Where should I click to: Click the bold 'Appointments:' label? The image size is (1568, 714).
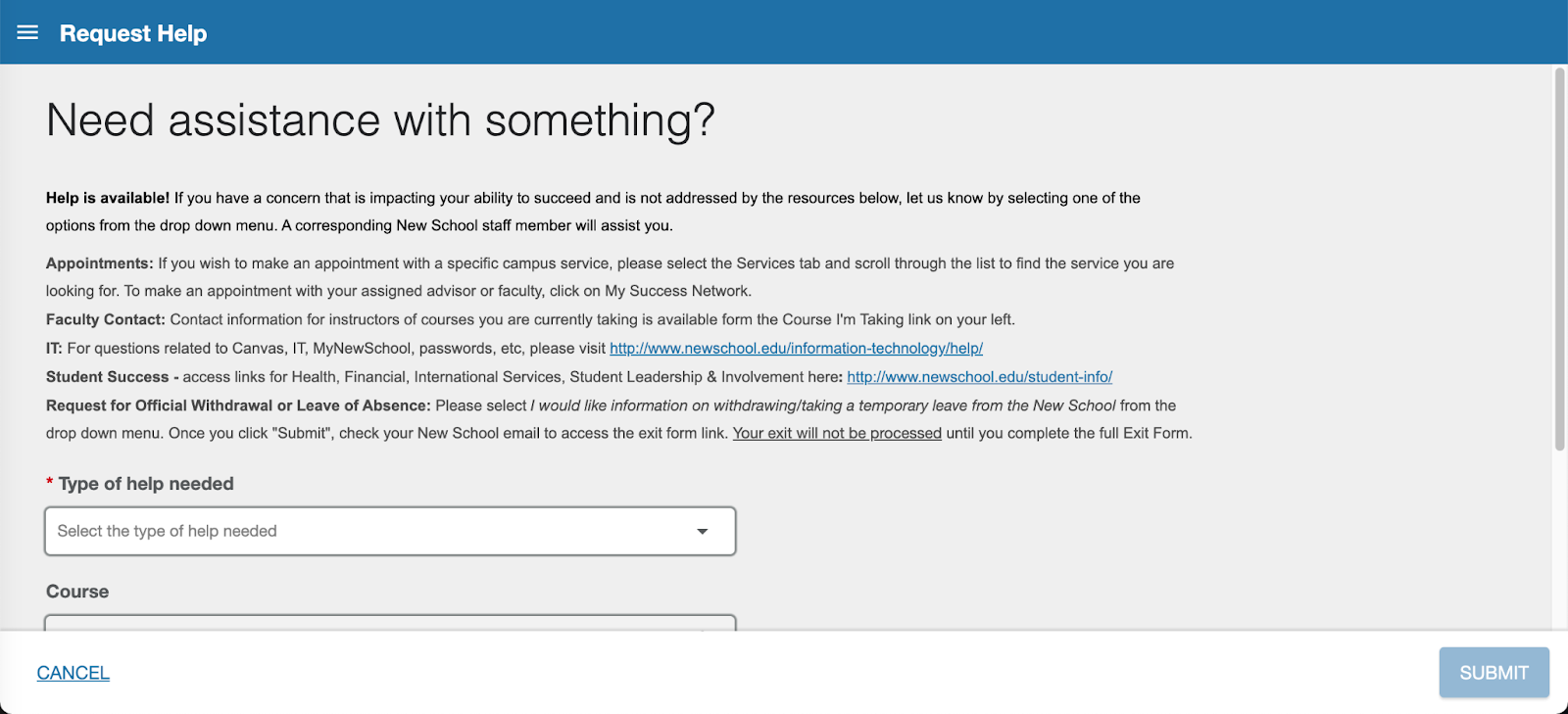point(100,263)
